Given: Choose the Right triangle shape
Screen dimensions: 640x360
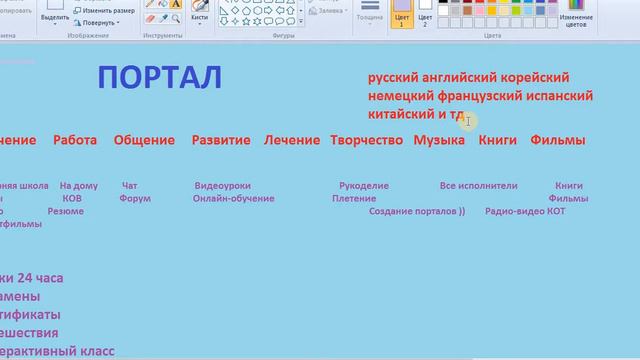Looking at the screenshot, I should (x=224, y=11).
